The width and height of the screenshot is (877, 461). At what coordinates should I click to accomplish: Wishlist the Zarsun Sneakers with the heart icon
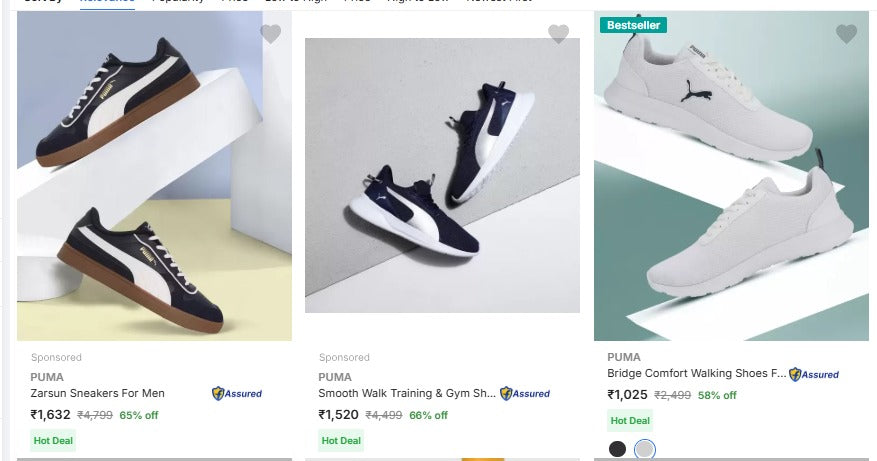point(270,34)
